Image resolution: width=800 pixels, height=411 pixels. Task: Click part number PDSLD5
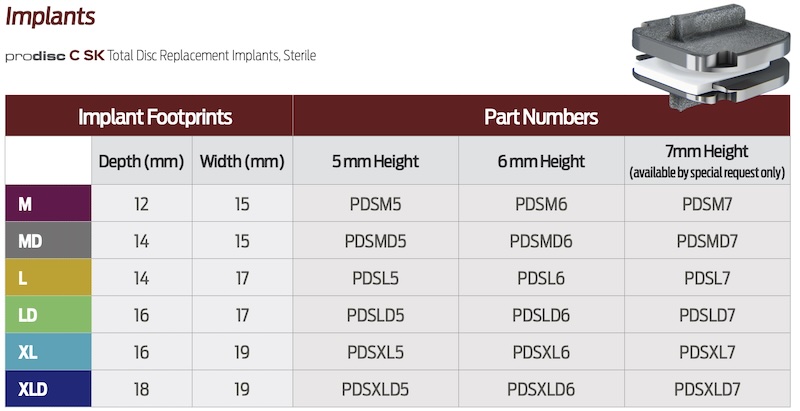pyautogui.click(x=375, y=315)
